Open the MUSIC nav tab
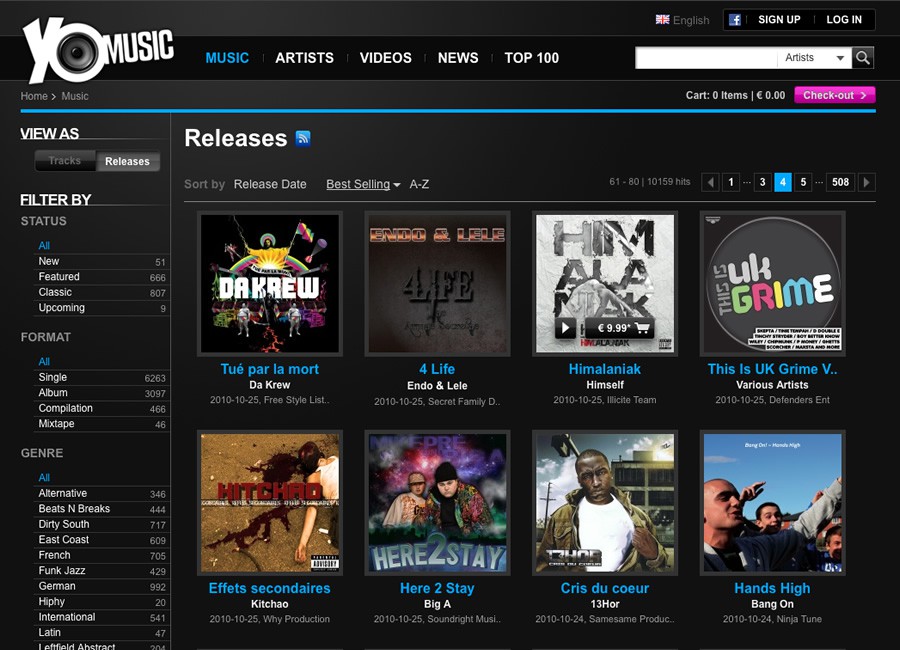The width and height of the screenshot is (900, 650). point(227,58)
